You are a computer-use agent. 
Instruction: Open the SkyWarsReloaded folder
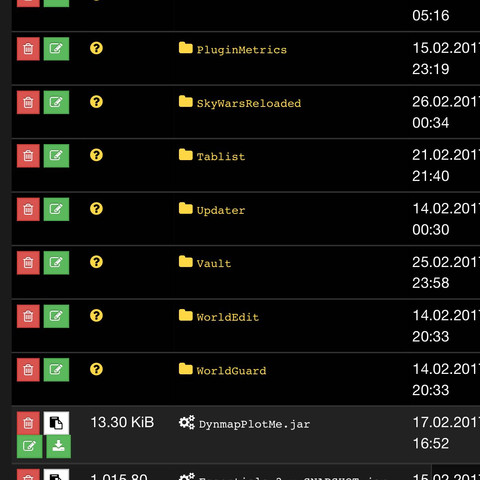(249, 103)
